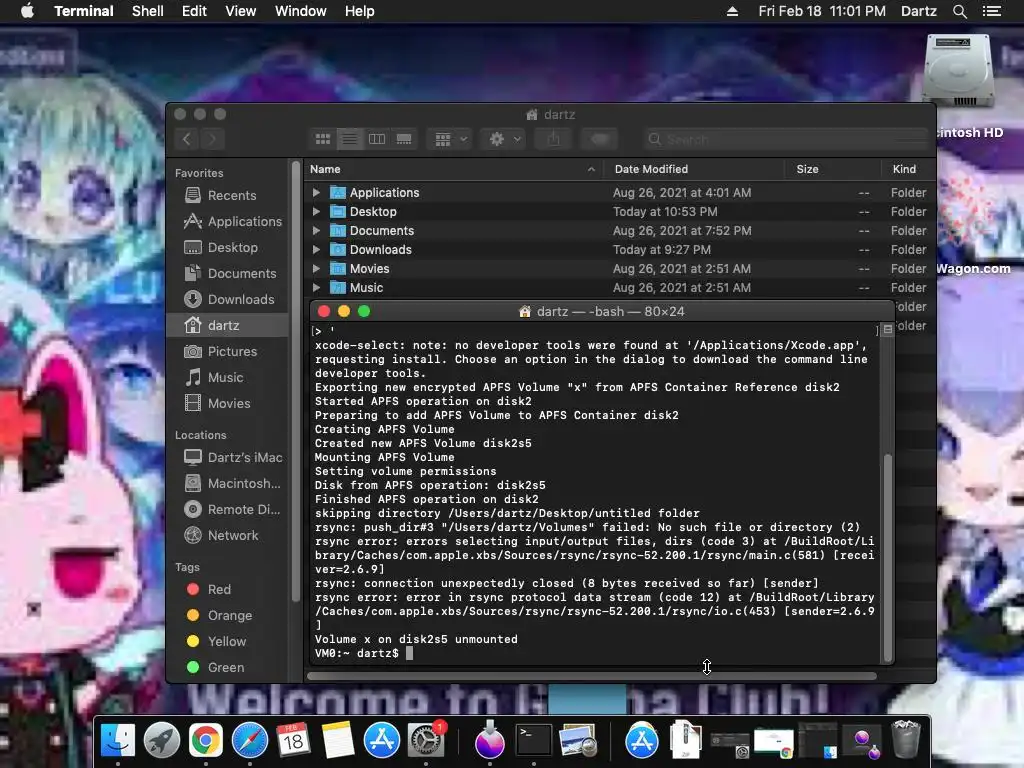1024x768 pixels.
Task: Click Finder Edit Tags toolbar button
Action: click(600, 139)
